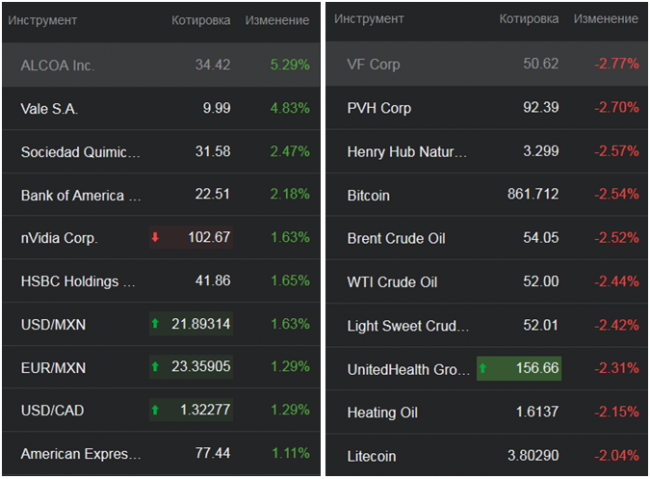
Task: Open the Vale S.A. instrument
Action: 48,108
